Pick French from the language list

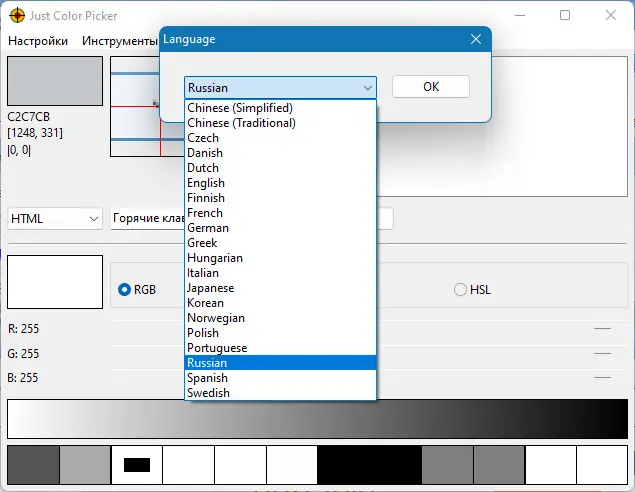(280, 213)
